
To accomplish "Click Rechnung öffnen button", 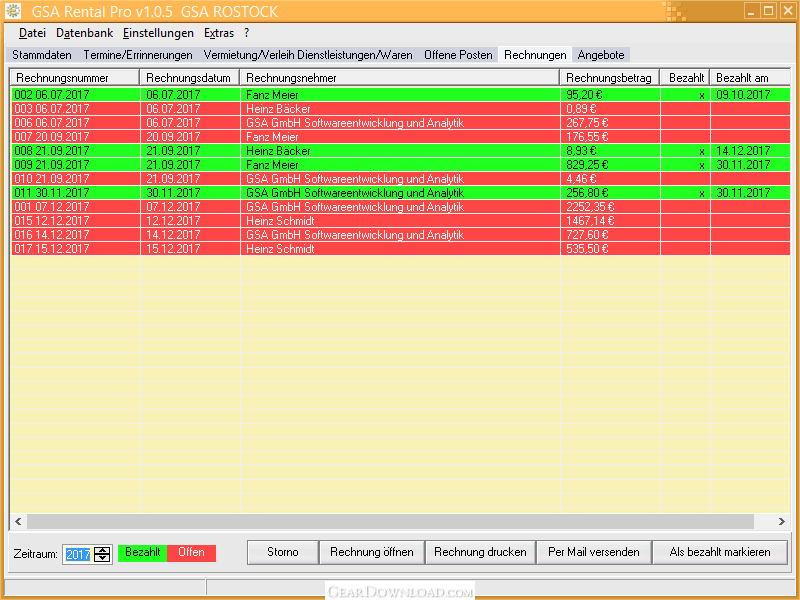I will coord(372,552).
